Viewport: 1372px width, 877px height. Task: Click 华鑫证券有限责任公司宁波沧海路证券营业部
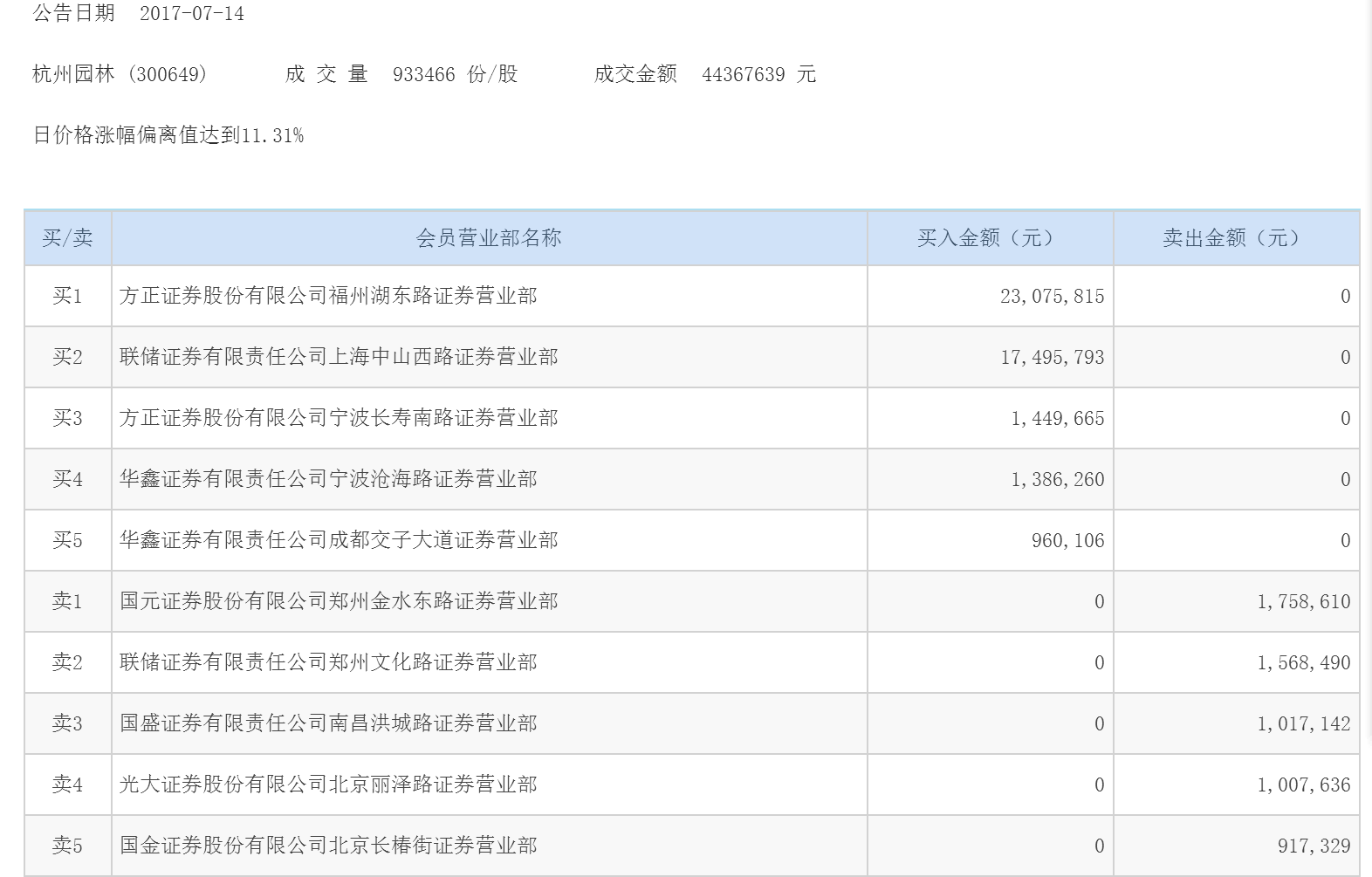[x=328, y=479]
